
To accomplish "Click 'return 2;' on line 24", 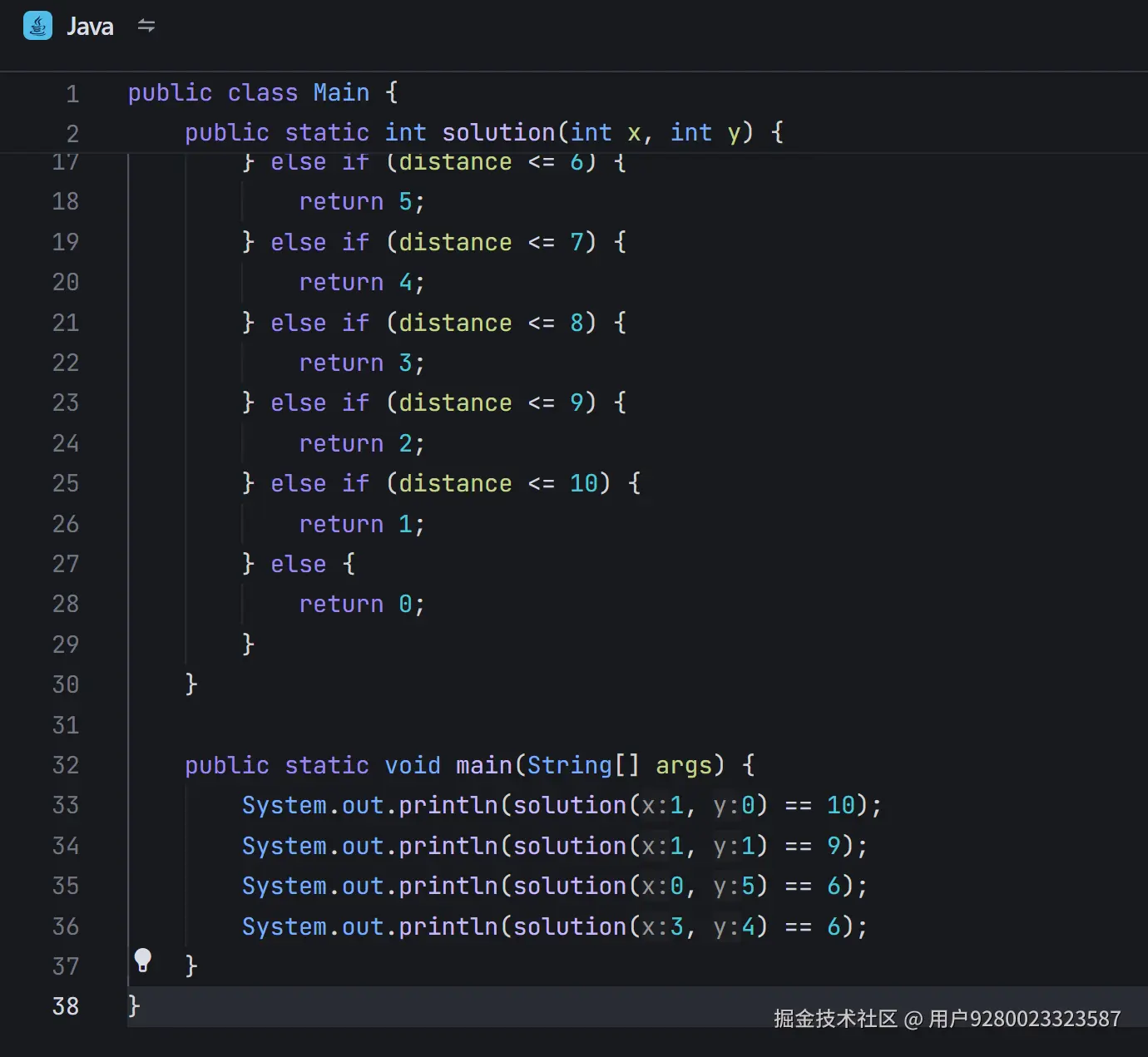I will [362, 443].
